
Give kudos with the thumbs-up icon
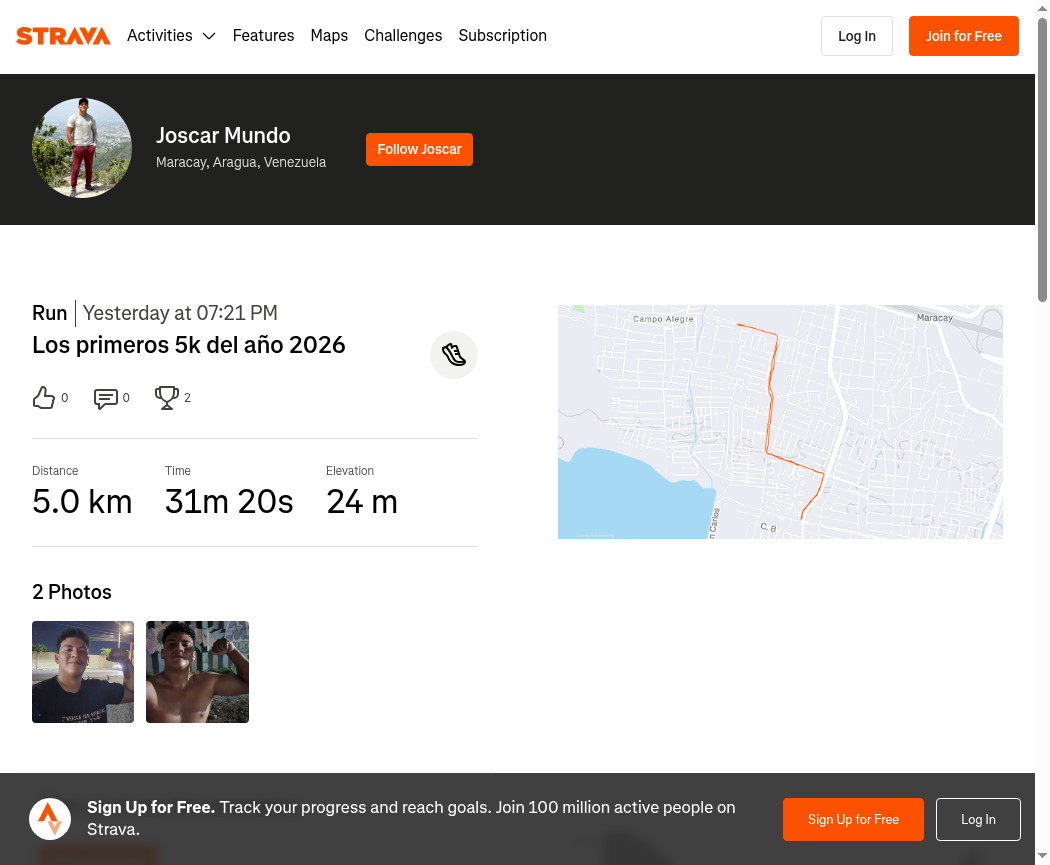point(44,398)
